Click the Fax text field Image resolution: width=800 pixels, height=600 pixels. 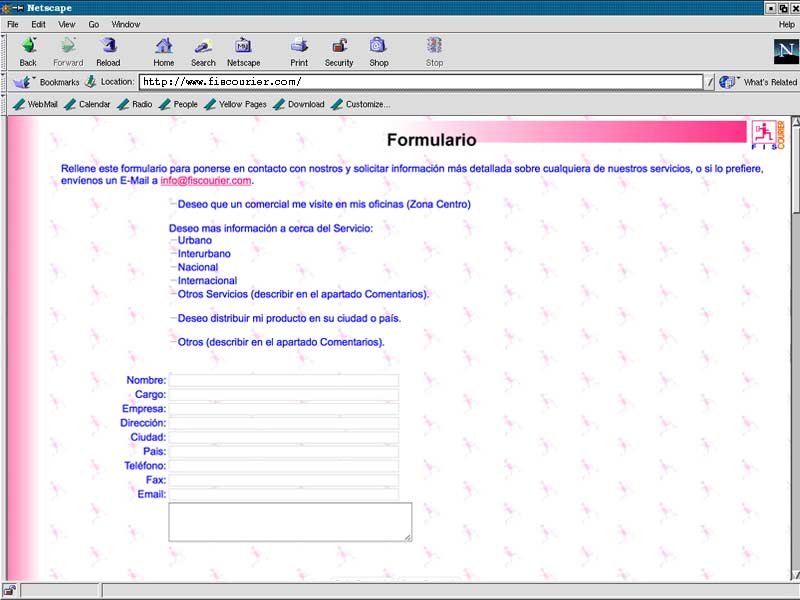284,480
